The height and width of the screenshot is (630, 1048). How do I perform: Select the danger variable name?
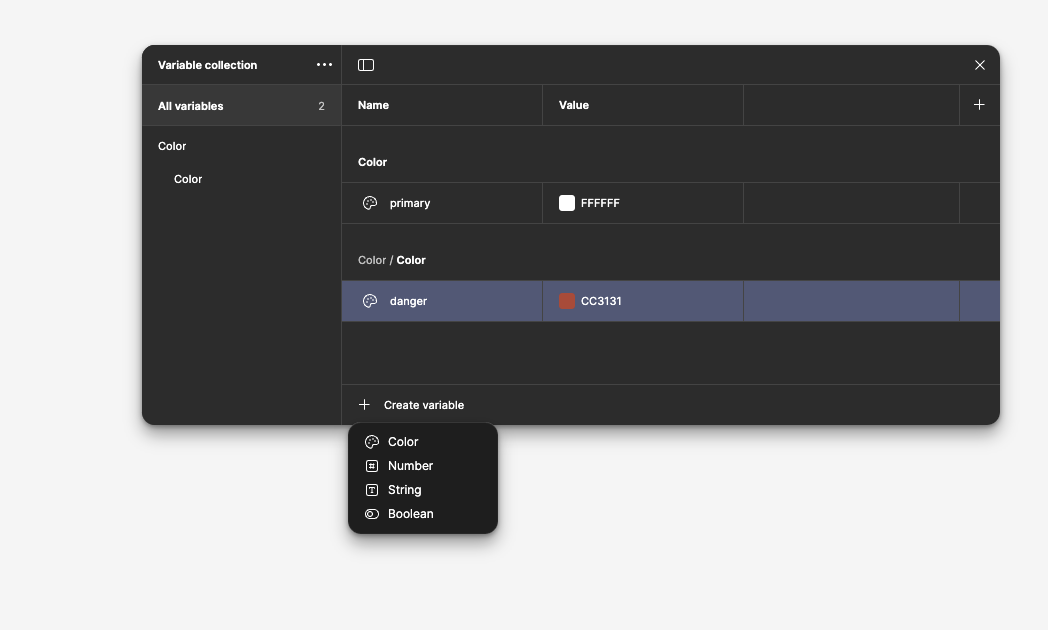point(408,301)
